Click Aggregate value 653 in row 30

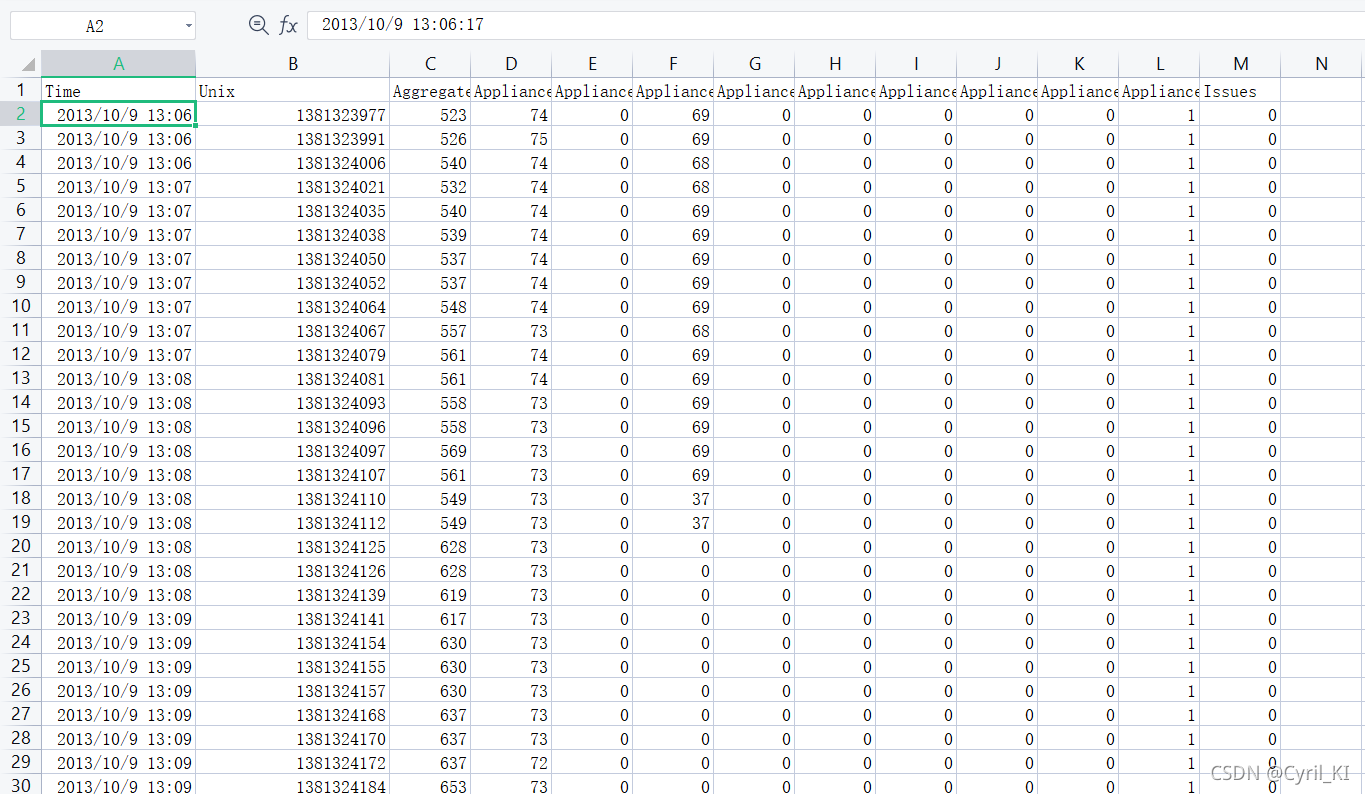click(x=430, y=786)
